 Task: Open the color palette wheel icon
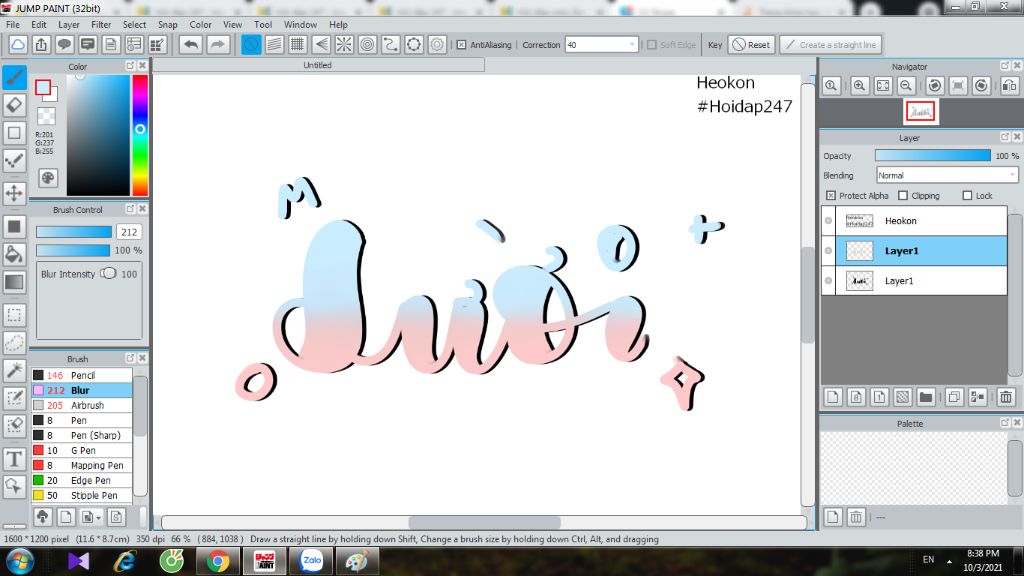pos(48,178)
